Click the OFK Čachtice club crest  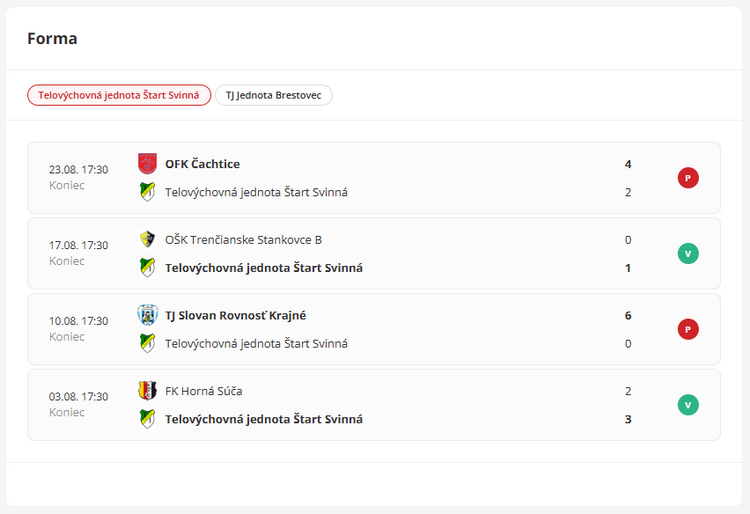pos(147,163)
